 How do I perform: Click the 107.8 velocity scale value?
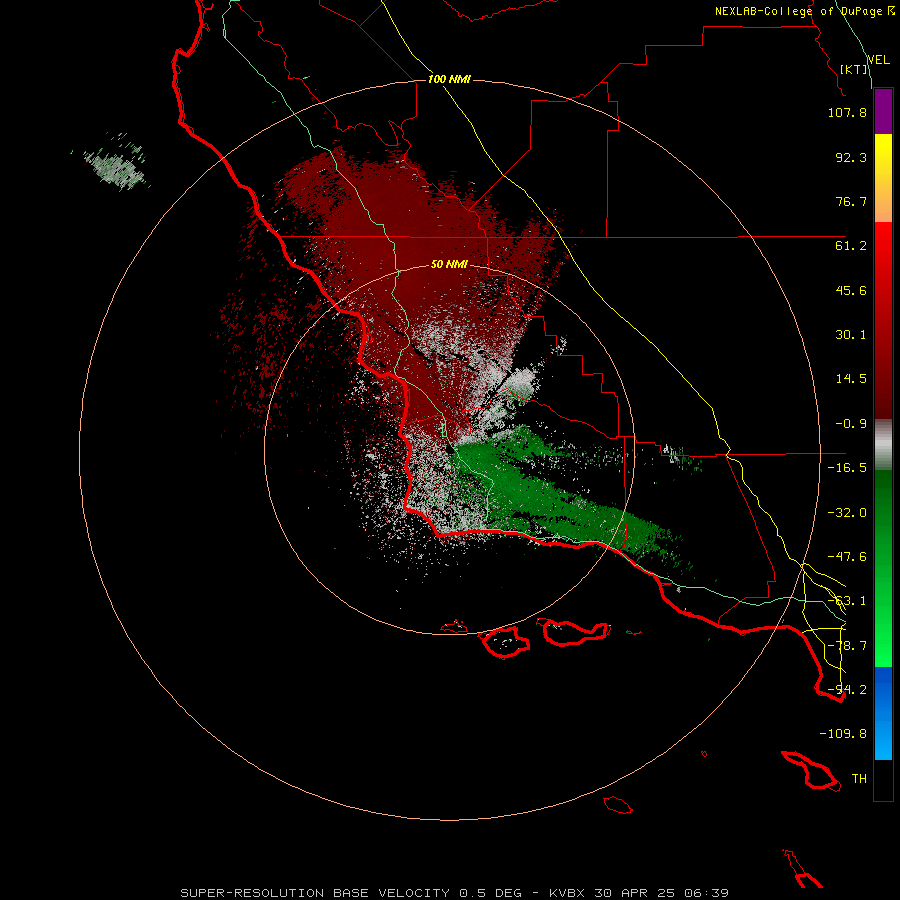click(847, 112)
